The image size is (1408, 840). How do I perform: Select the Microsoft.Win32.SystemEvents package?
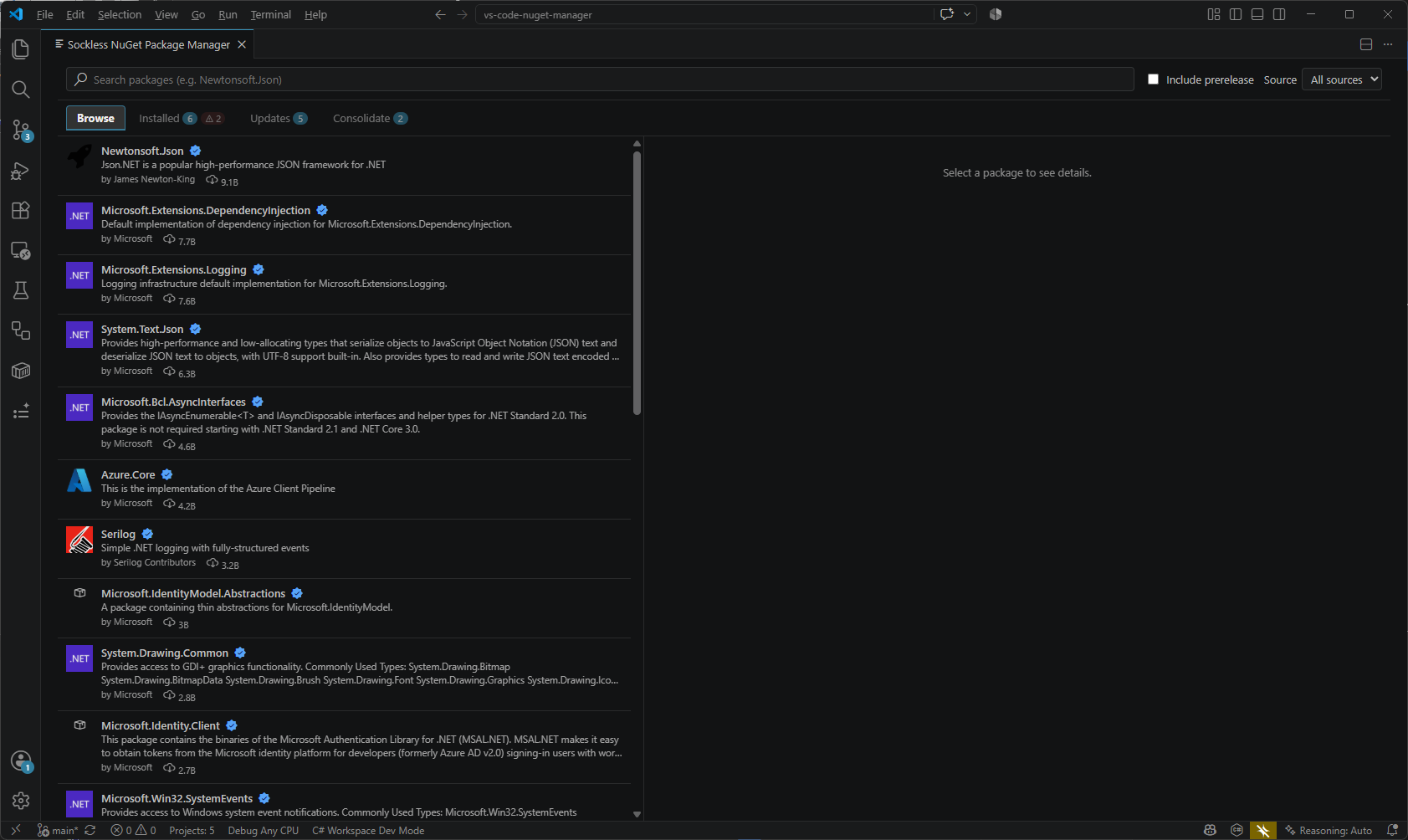[x=345, y=802]
